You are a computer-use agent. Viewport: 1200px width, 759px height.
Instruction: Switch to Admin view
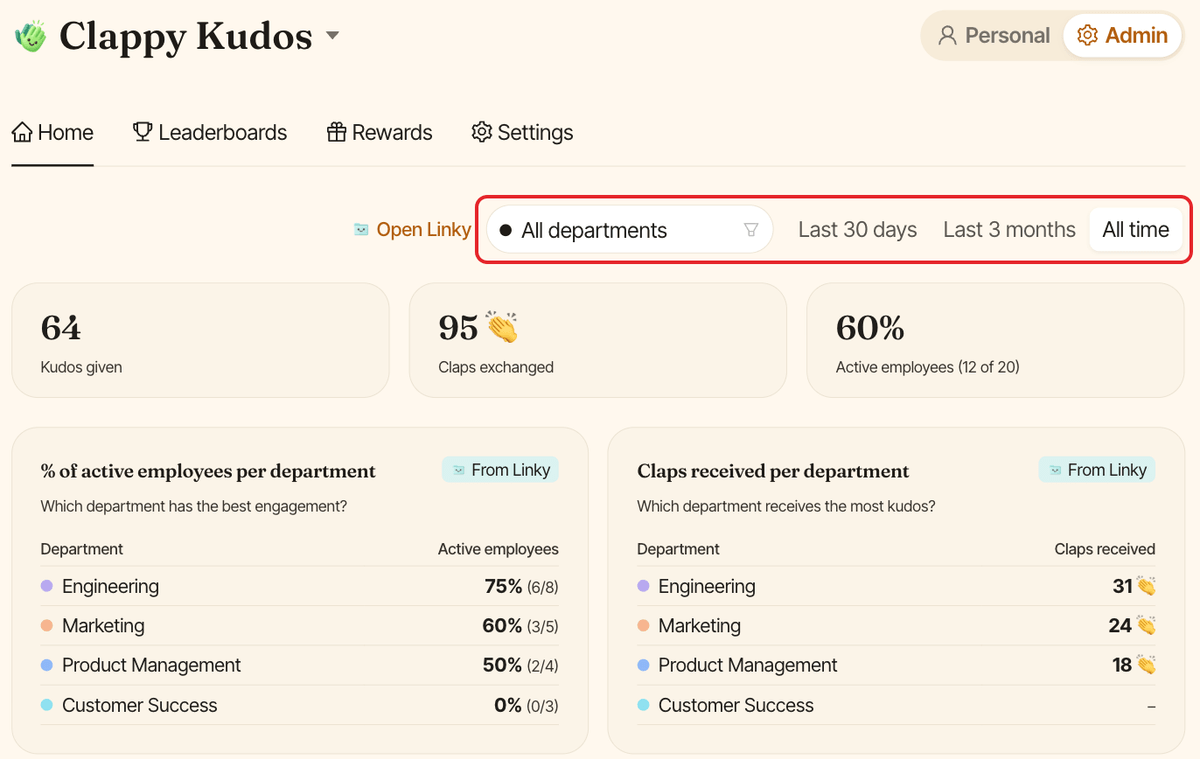click(1122, 36)
